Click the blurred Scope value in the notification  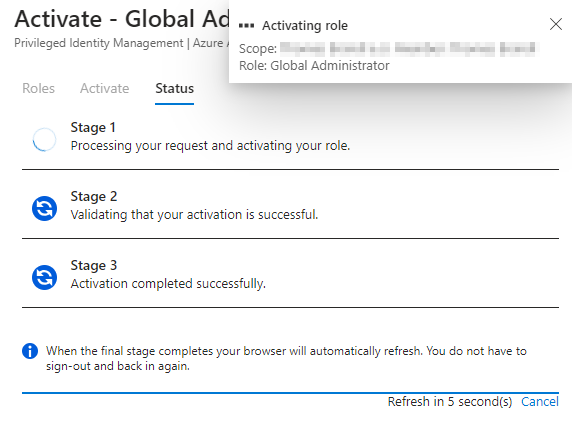(x=409, y=49)
